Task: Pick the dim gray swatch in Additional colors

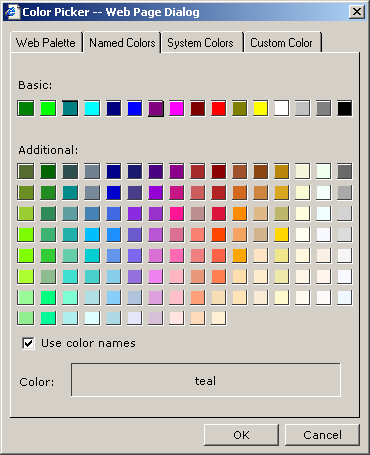Action: pyautogui.click(x=344, y=171)
